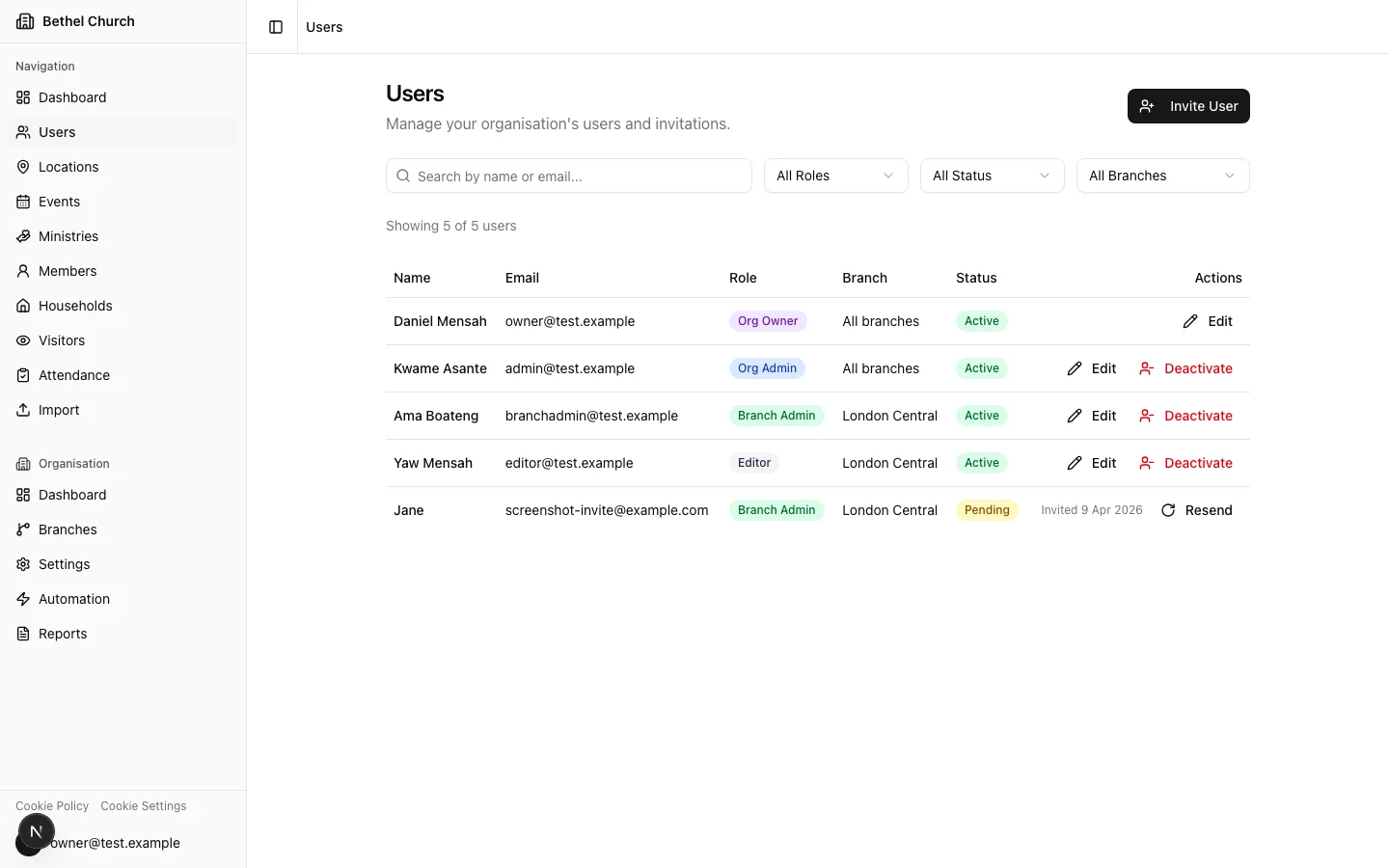Viewport: 1389px width, 868px height.
Task: Click the Org Admin role badge
Action: pyautogui.click(x=767, y=368)
